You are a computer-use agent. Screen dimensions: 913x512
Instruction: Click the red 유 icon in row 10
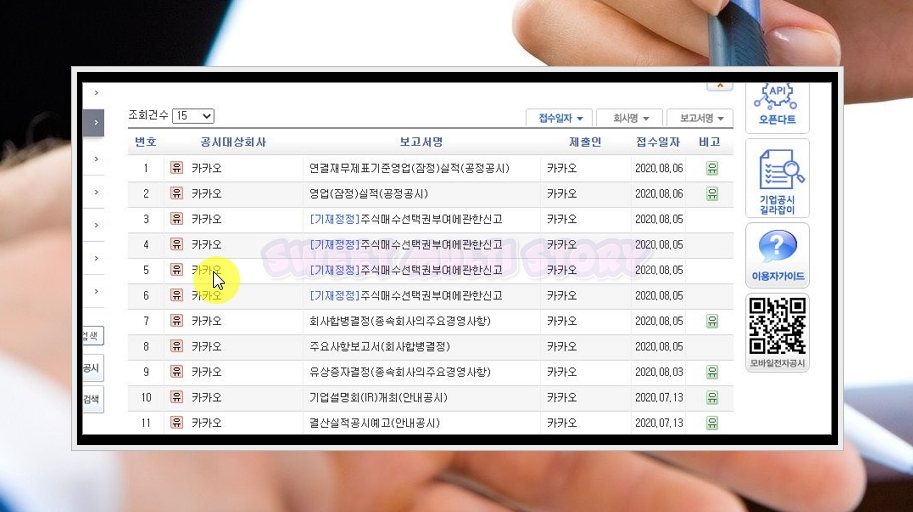pyautogui.click(x=176, y=397)
